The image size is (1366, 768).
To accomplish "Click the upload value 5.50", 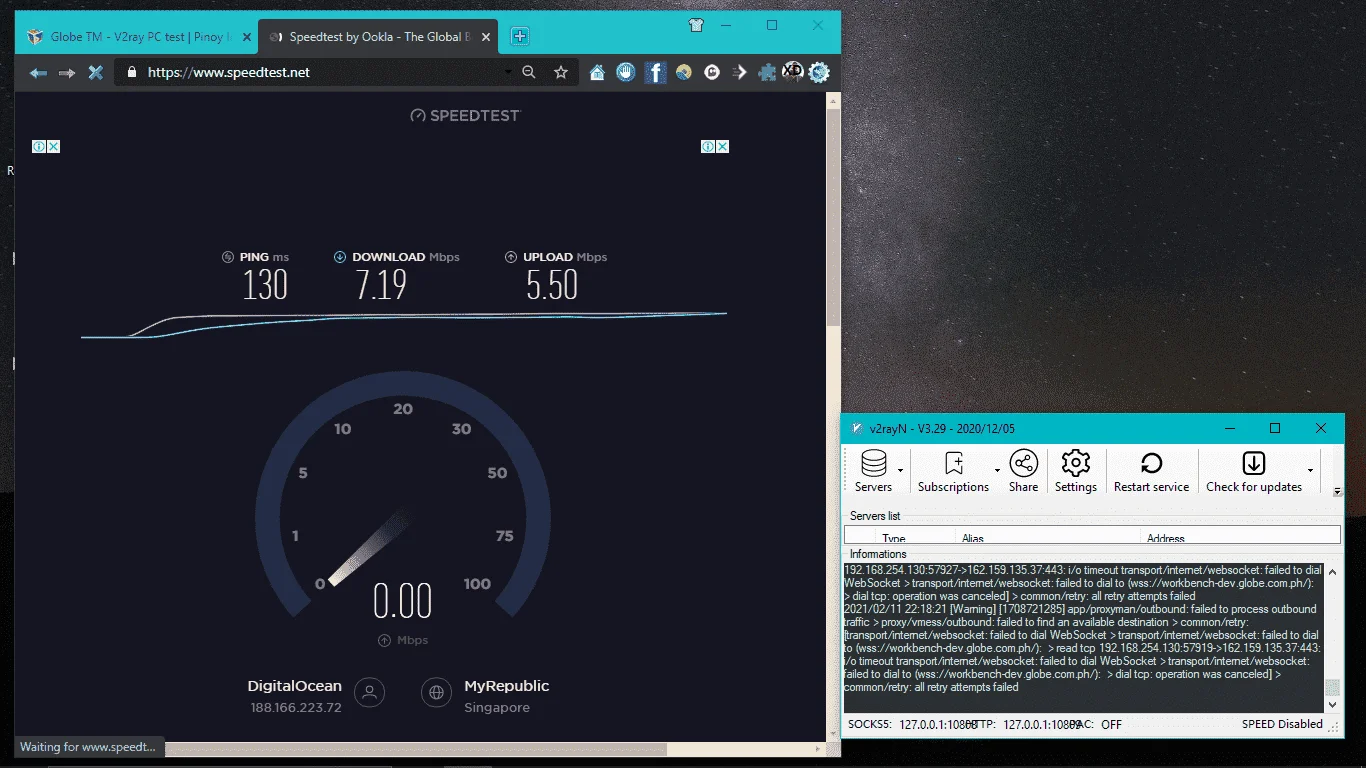I will tap(552, 285).
